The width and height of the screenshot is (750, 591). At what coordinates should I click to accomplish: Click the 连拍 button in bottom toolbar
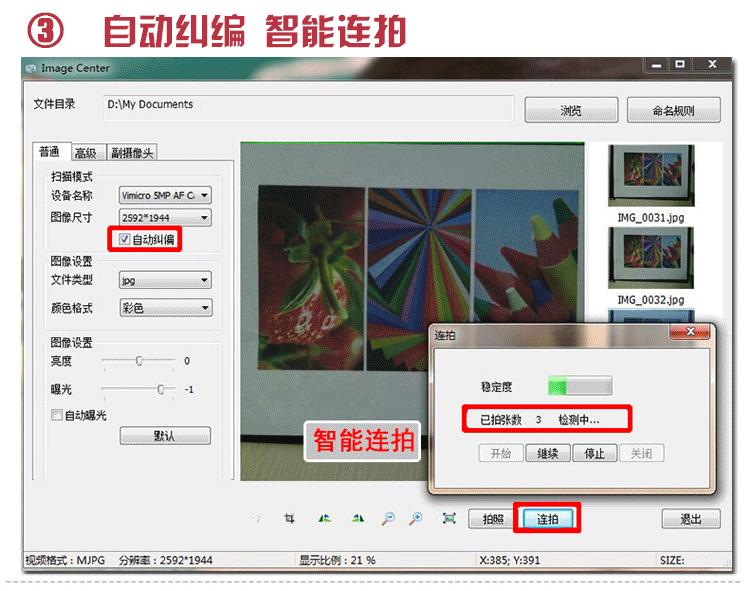pos(548,519)
